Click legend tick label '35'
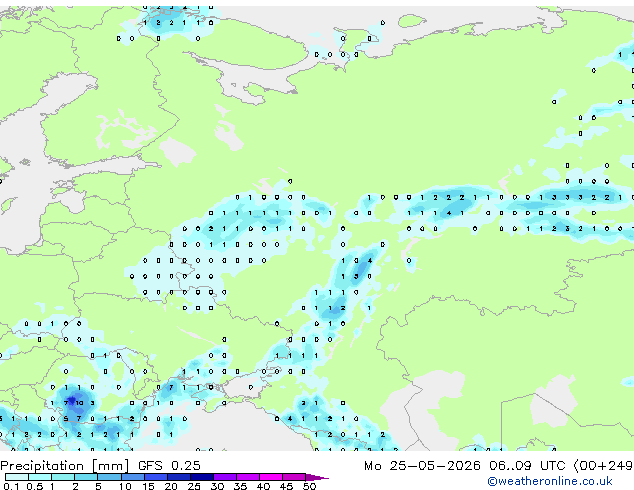This screenshot has width=634, height=490. [x=240, y=486]
